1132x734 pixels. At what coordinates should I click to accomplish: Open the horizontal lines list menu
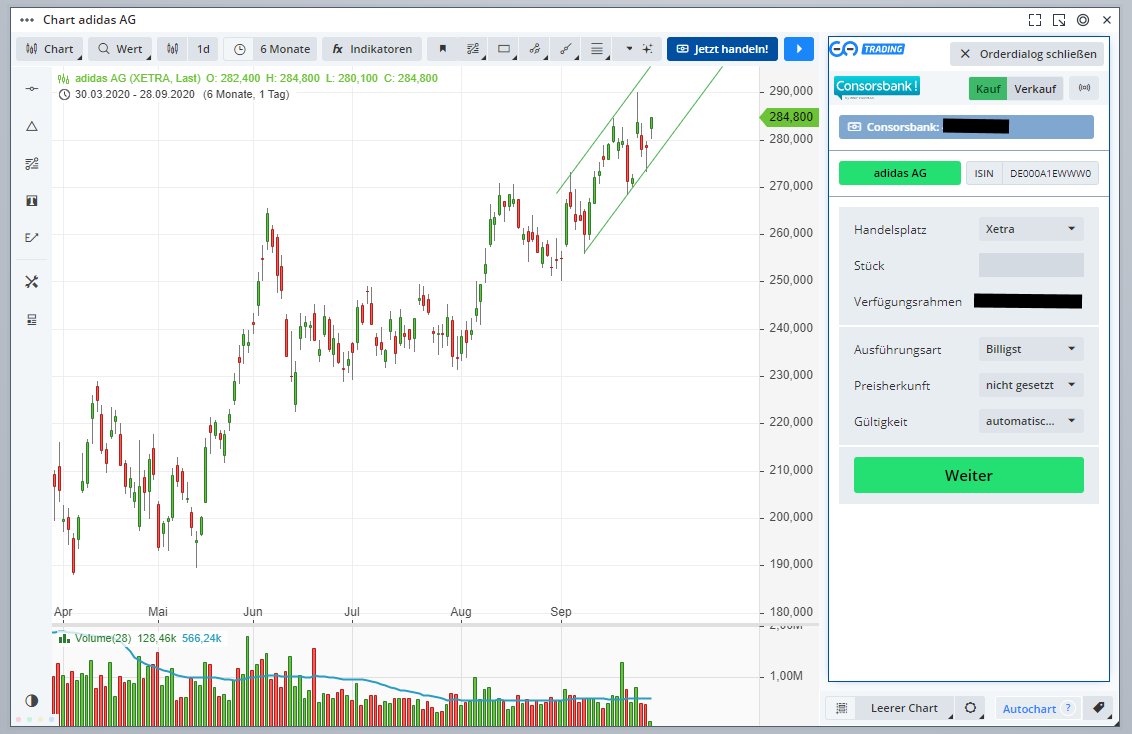click(x=597, y=49)
